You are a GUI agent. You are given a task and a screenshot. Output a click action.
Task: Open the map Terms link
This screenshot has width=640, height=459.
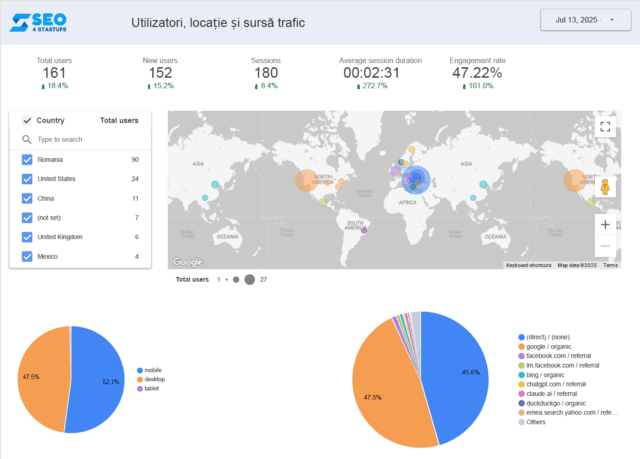610,265
